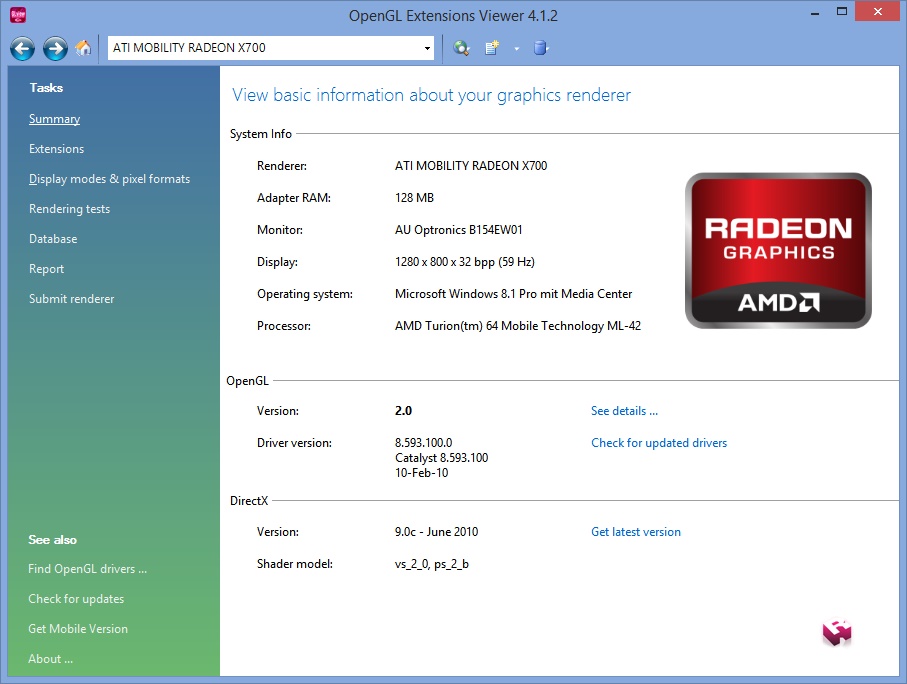Minimize the OpenGL Extensions Viewer window
This screenshot has height=684, width=907.
pyautogui.click(x=815, y=12)
